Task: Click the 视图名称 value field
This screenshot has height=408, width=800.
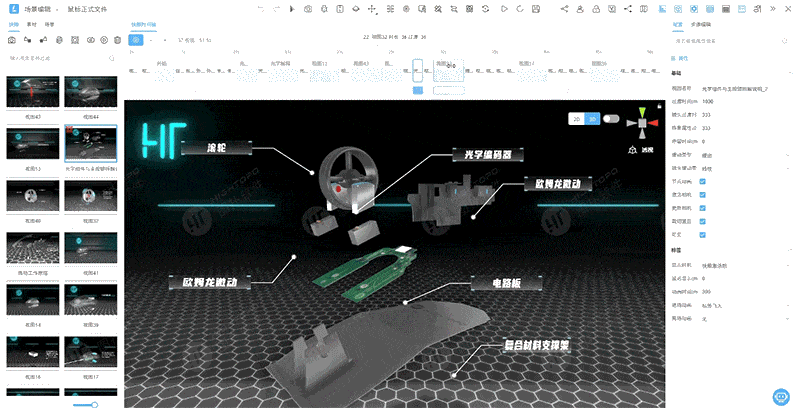Action: [x=745, y=89]
